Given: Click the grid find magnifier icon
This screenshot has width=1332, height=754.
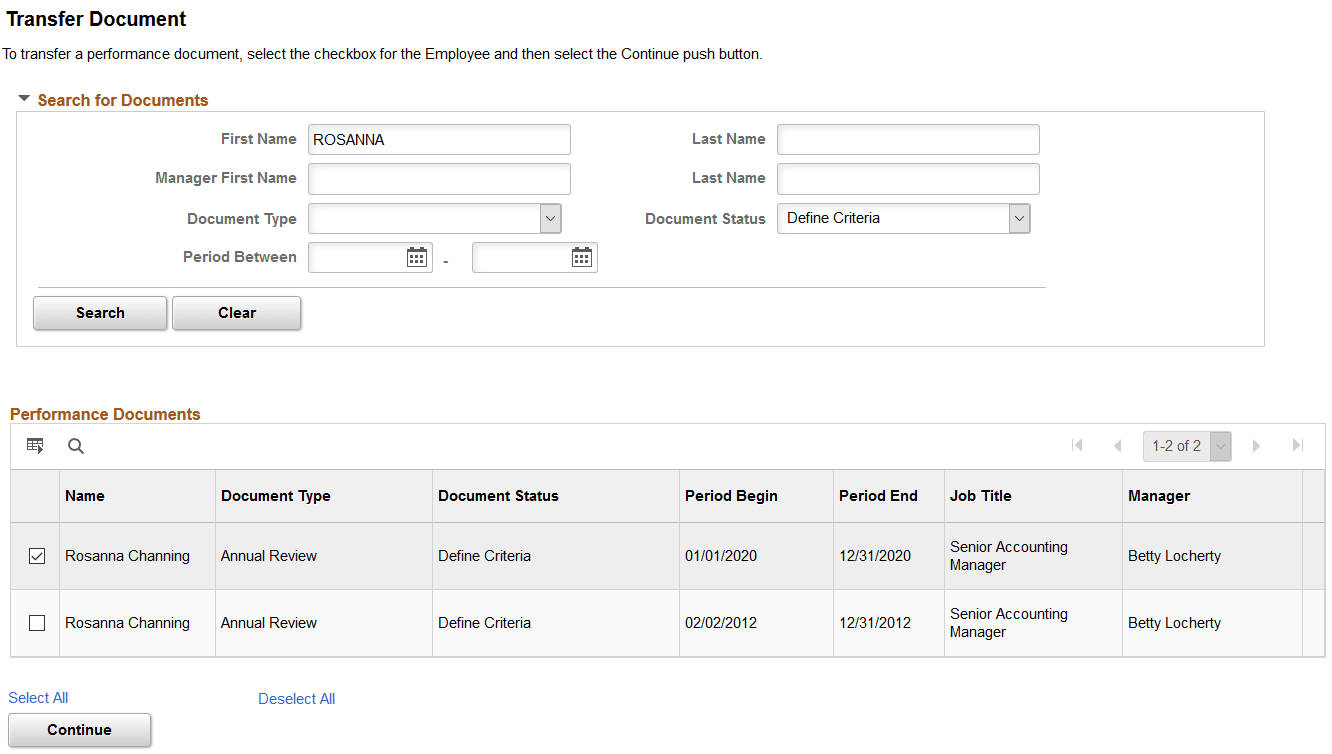Looking at the screenshot, I should pos(76,446).
